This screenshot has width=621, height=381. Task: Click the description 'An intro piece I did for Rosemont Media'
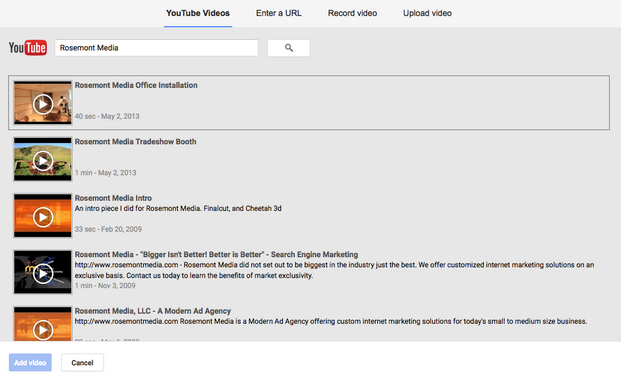click(x=178, y=208)
